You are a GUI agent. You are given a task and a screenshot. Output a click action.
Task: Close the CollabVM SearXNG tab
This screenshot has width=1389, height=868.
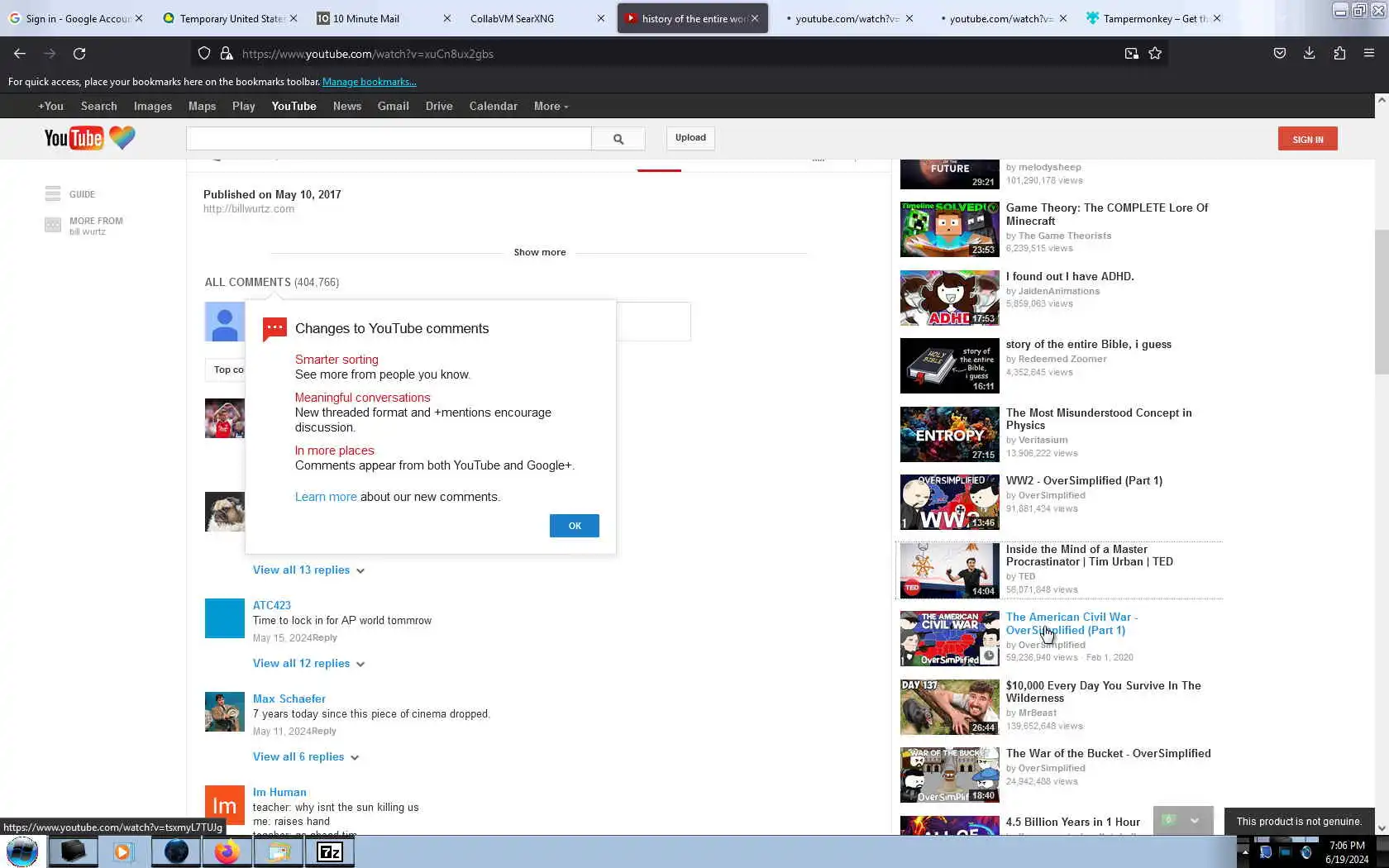tap(601, 18)
